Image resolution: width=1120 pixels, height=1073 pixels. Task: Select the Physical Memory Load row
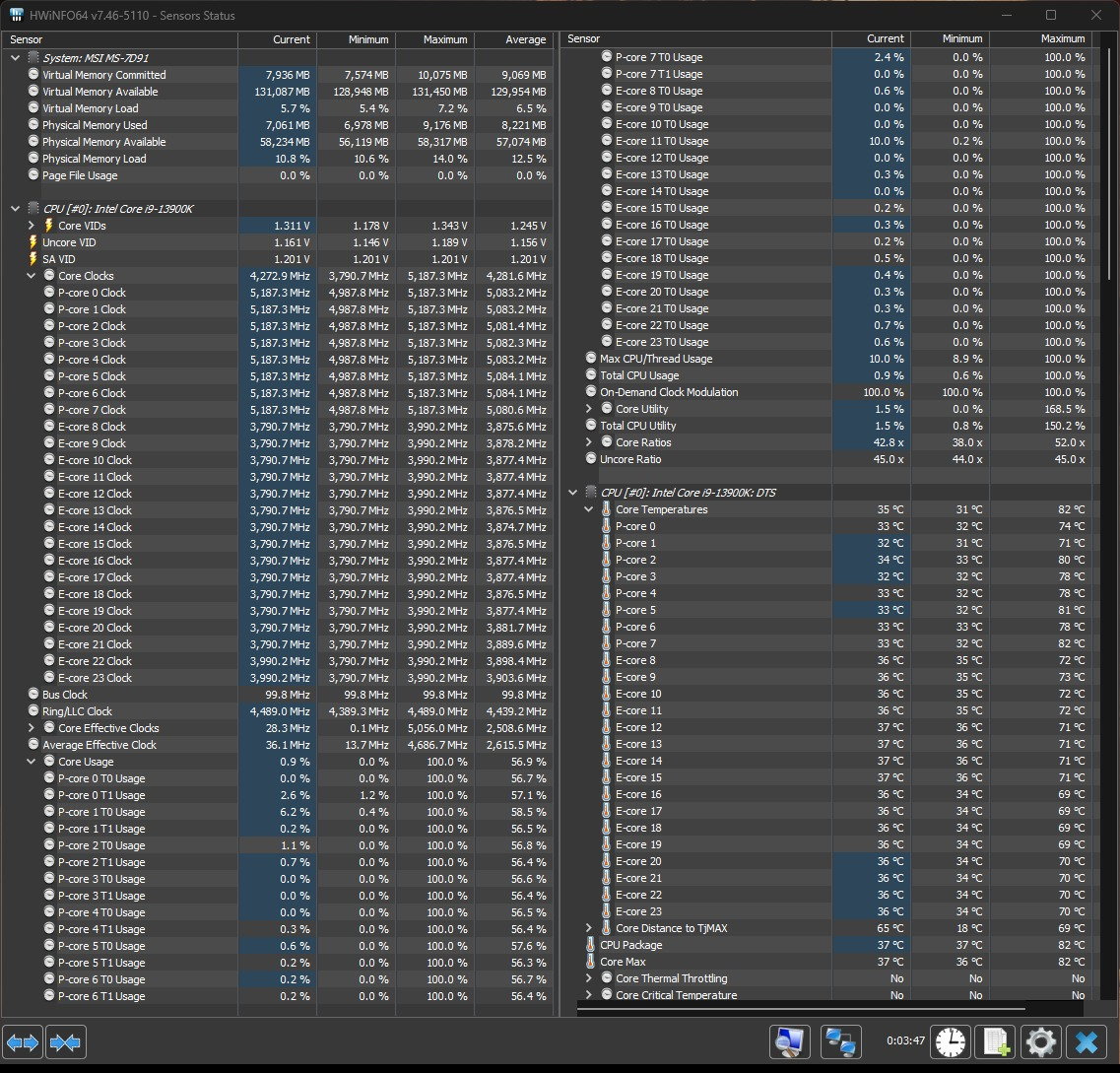pos(277,159)
